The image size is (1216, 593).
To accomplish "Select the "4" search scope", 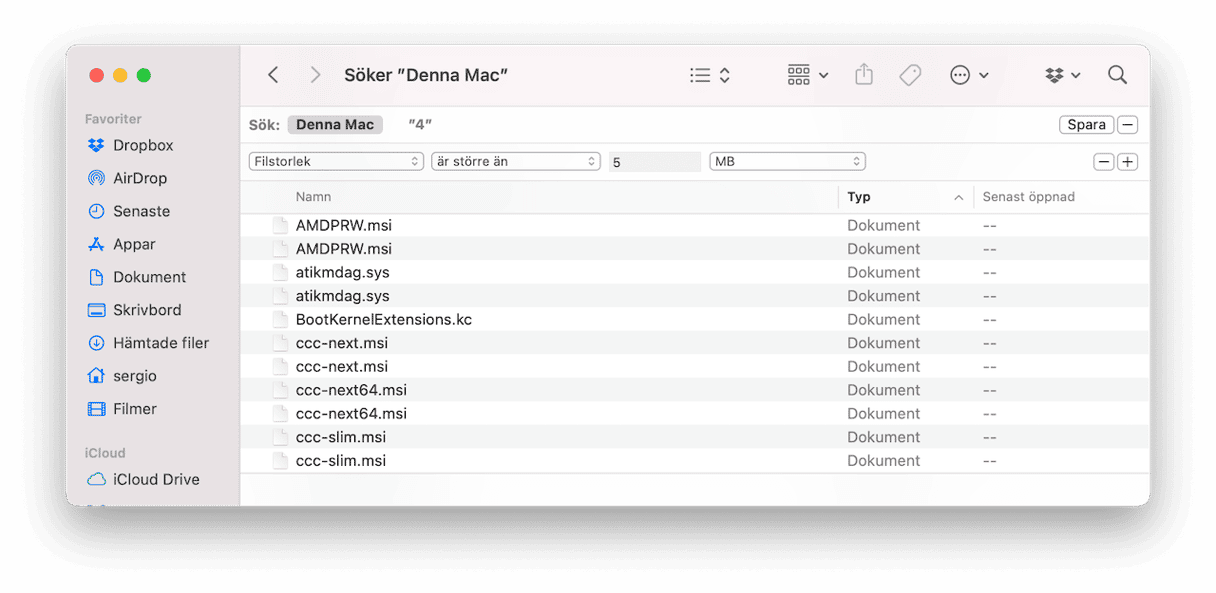I will point(420,125).
